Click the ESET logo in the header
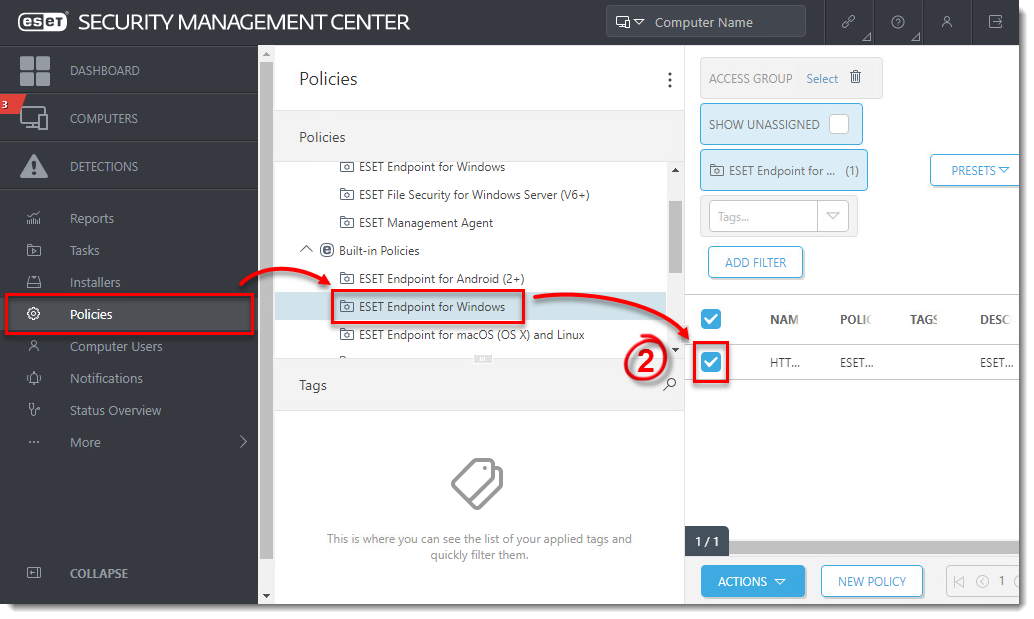The width and height of the screenshot is (1034, 619). click(x=43, y=22)
